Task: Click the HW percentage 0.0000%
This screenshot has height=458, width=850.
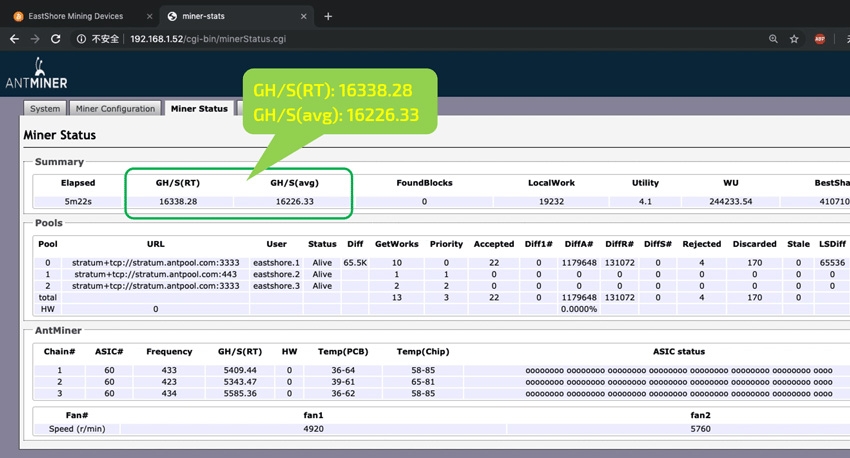Action: tap(579, 309)
